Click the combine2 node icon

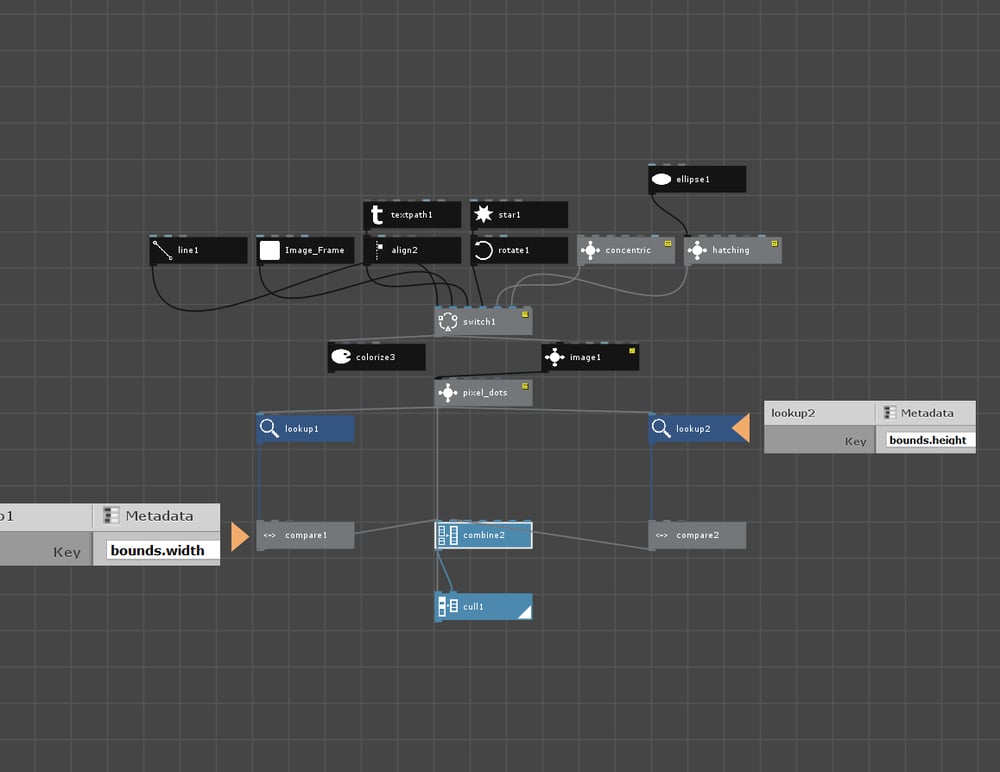[x=448, y=535]
